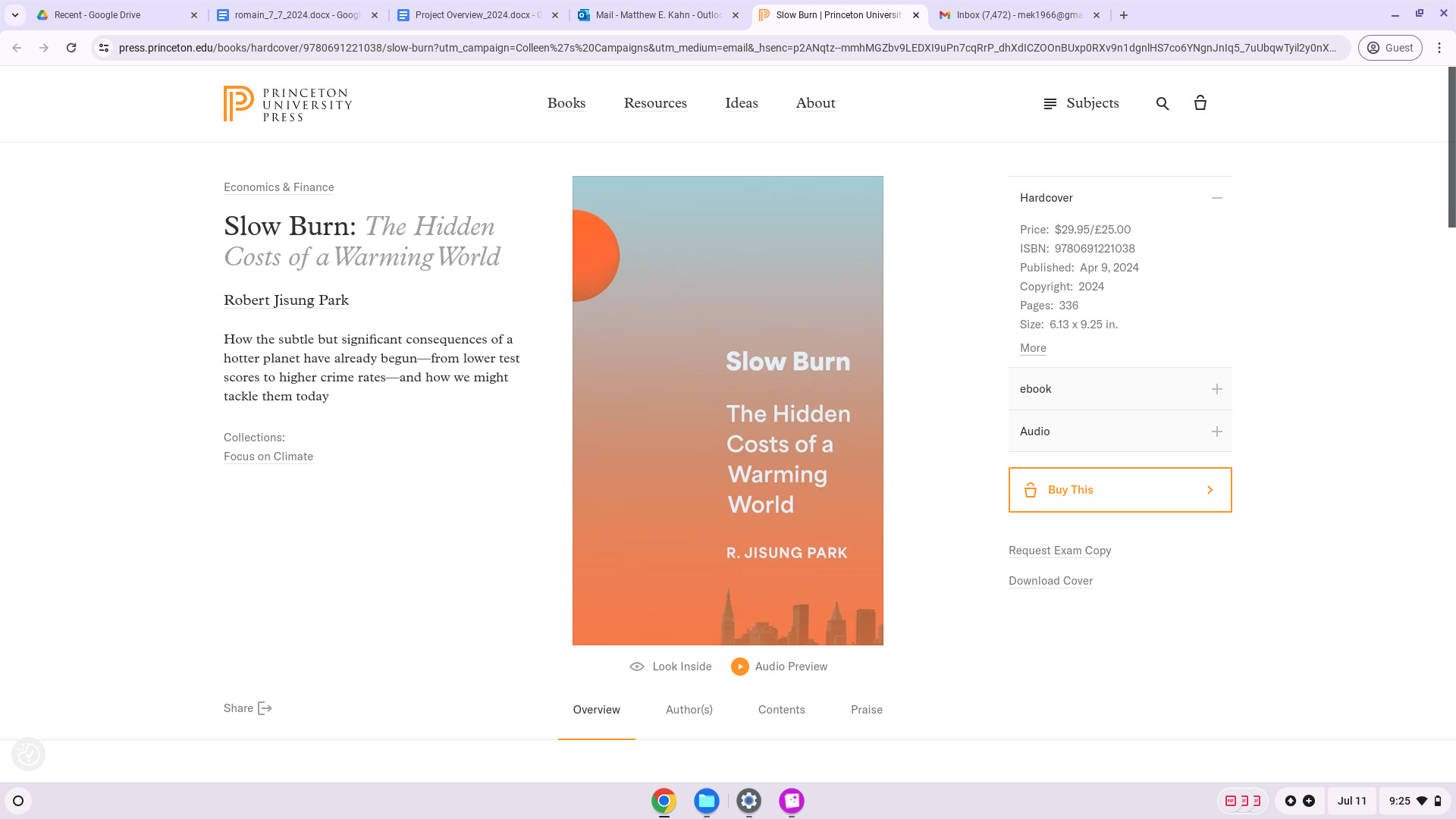Open the Economics & Finance category link
This screenshot has height=819, width=1456.
(x=279, y=187)
